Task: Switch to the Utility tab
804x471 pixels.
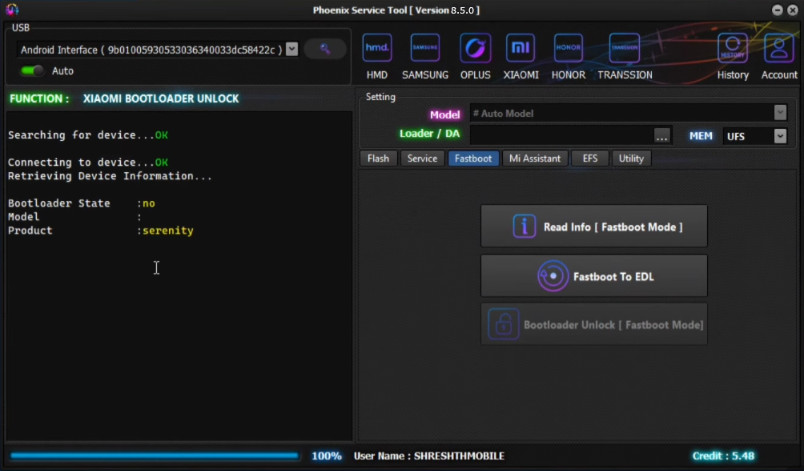Action: [x=631, y=158]
